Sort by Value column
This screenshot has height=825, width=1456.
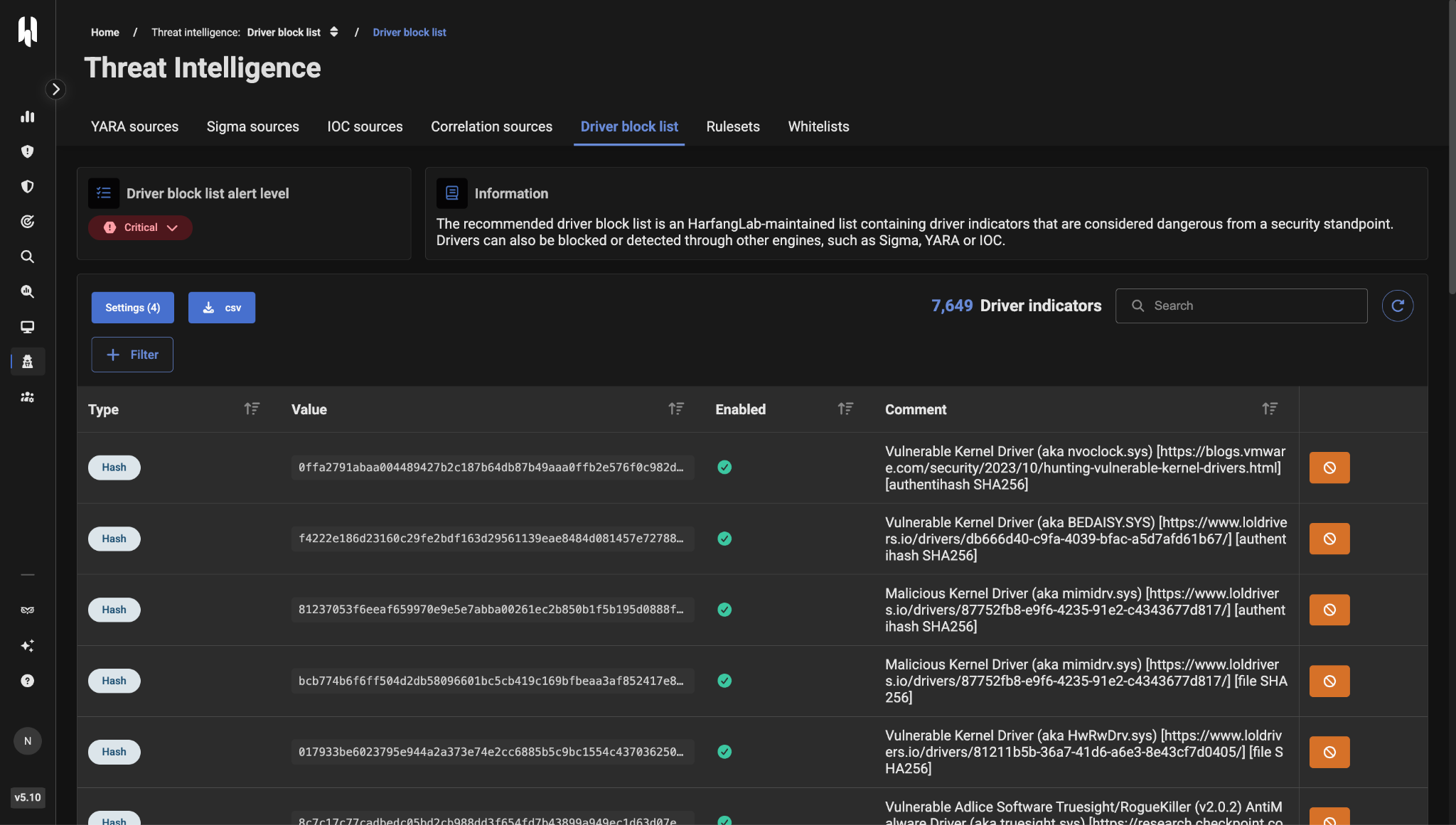(676, 409)
